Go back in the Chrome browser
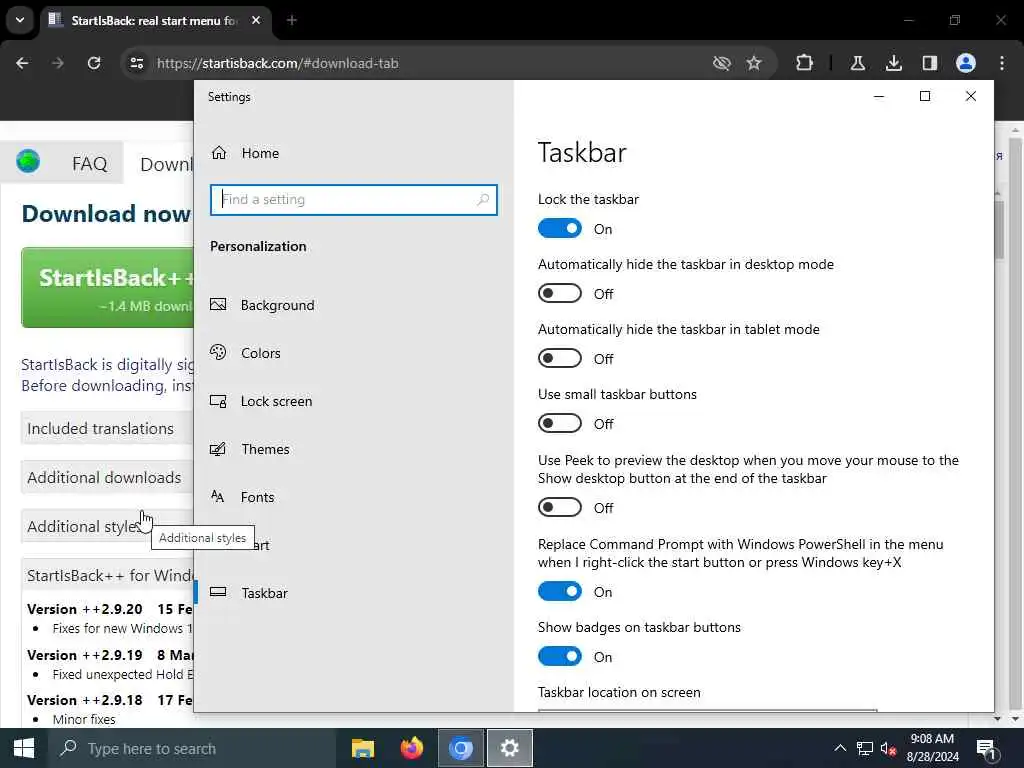Viewport: 1024px width, 768px height. point(22,63)
